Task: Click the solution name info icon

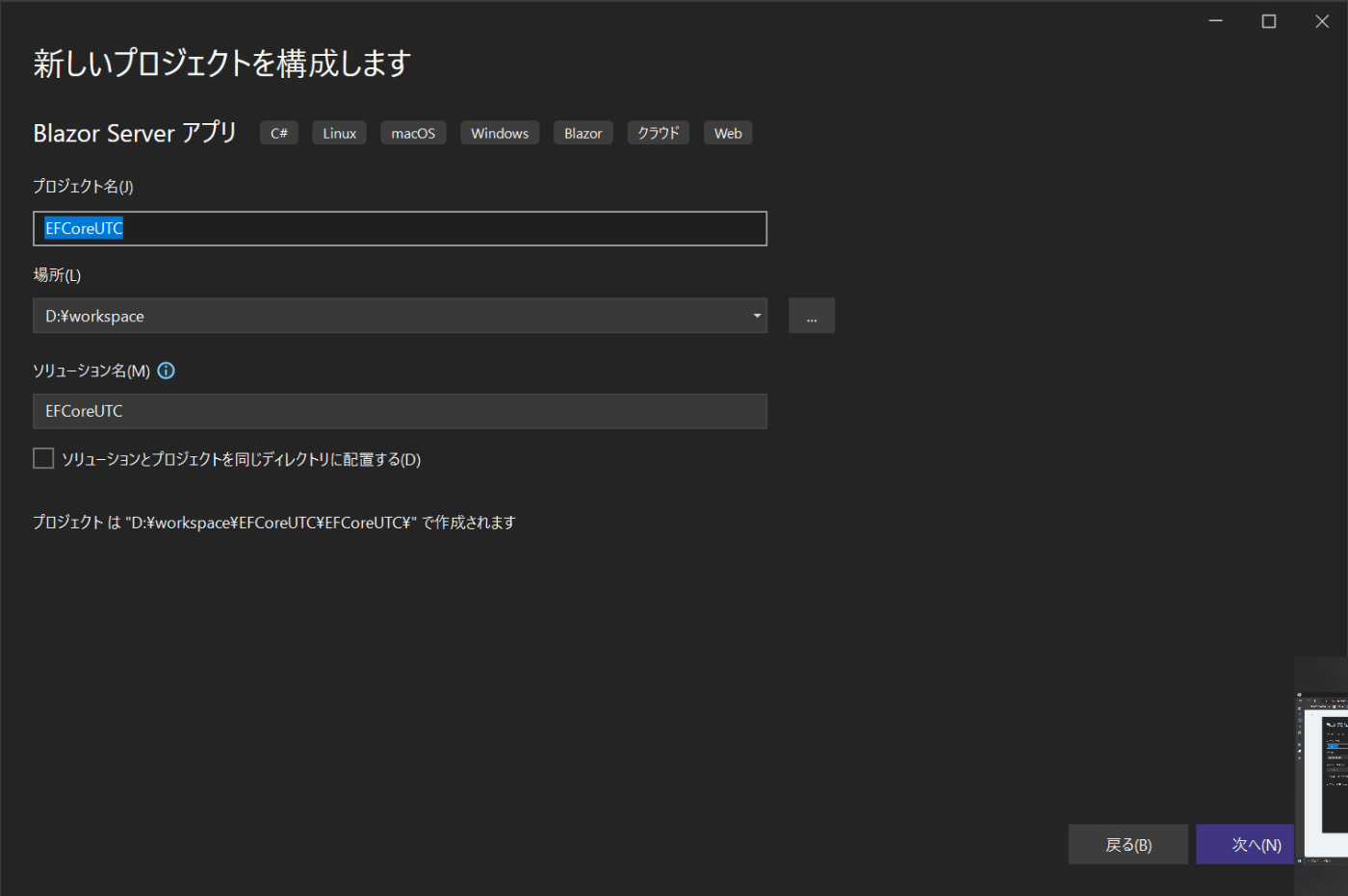Action: click(166, 371)
